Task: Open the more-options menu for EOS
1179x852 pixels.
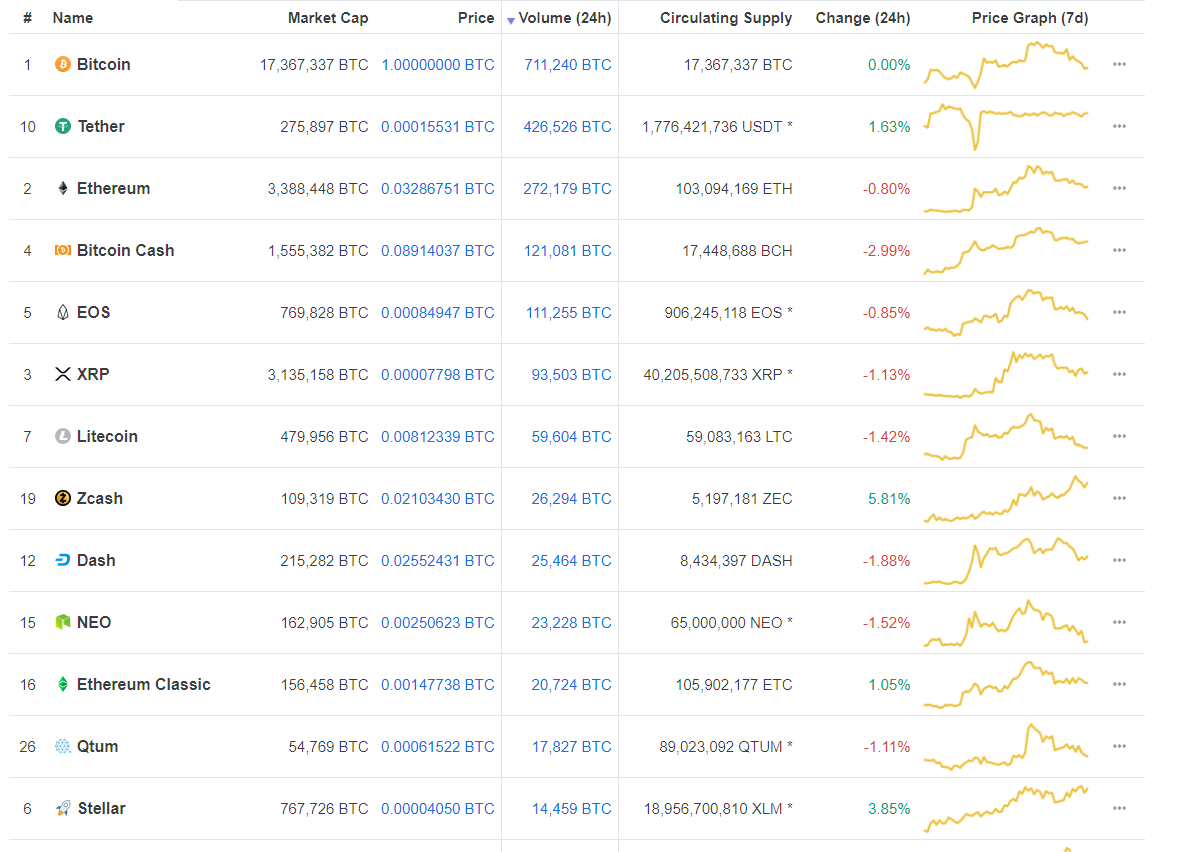Action: 1120,313
